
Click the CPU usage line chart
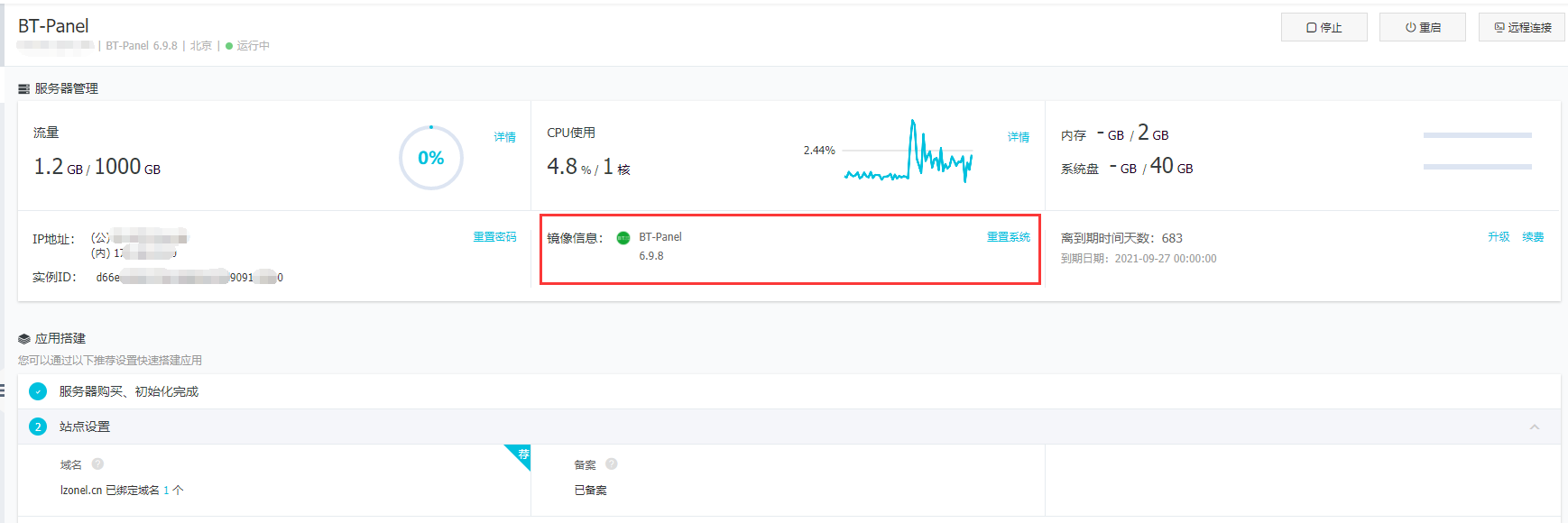click(x=909, y=151)
